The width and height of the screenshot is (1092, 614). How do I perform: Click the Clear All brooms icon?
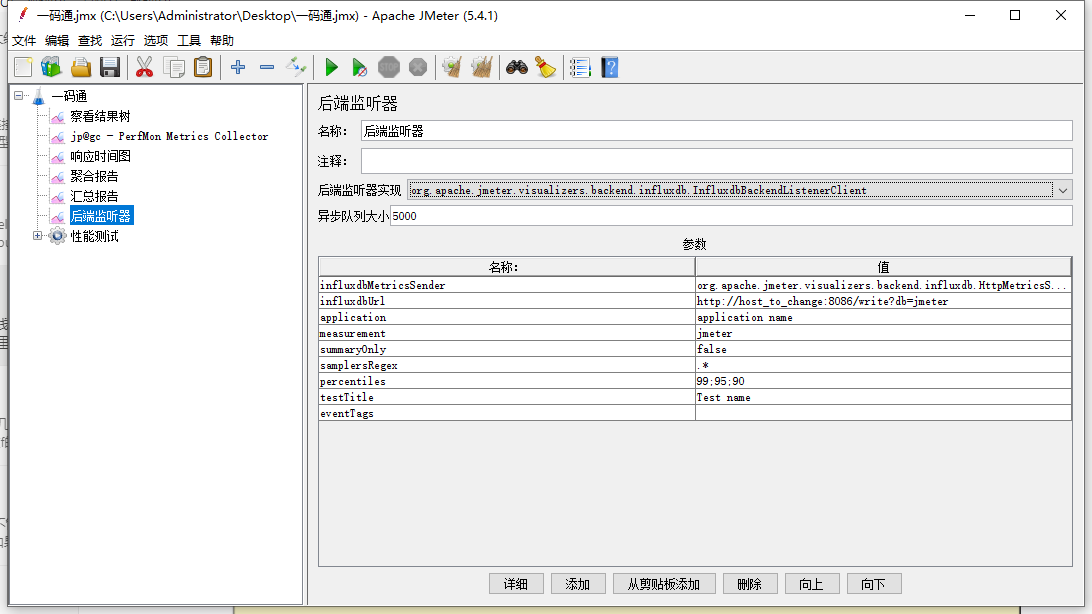481,68
